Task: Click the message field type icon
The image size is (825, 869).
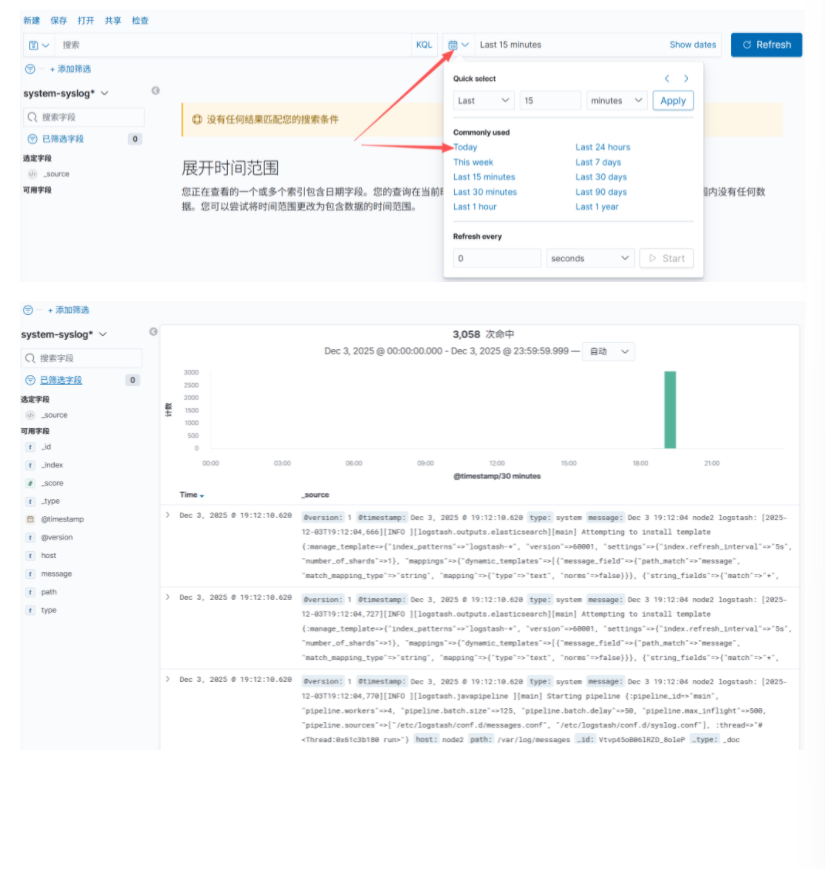Action: tap(30, 574)
